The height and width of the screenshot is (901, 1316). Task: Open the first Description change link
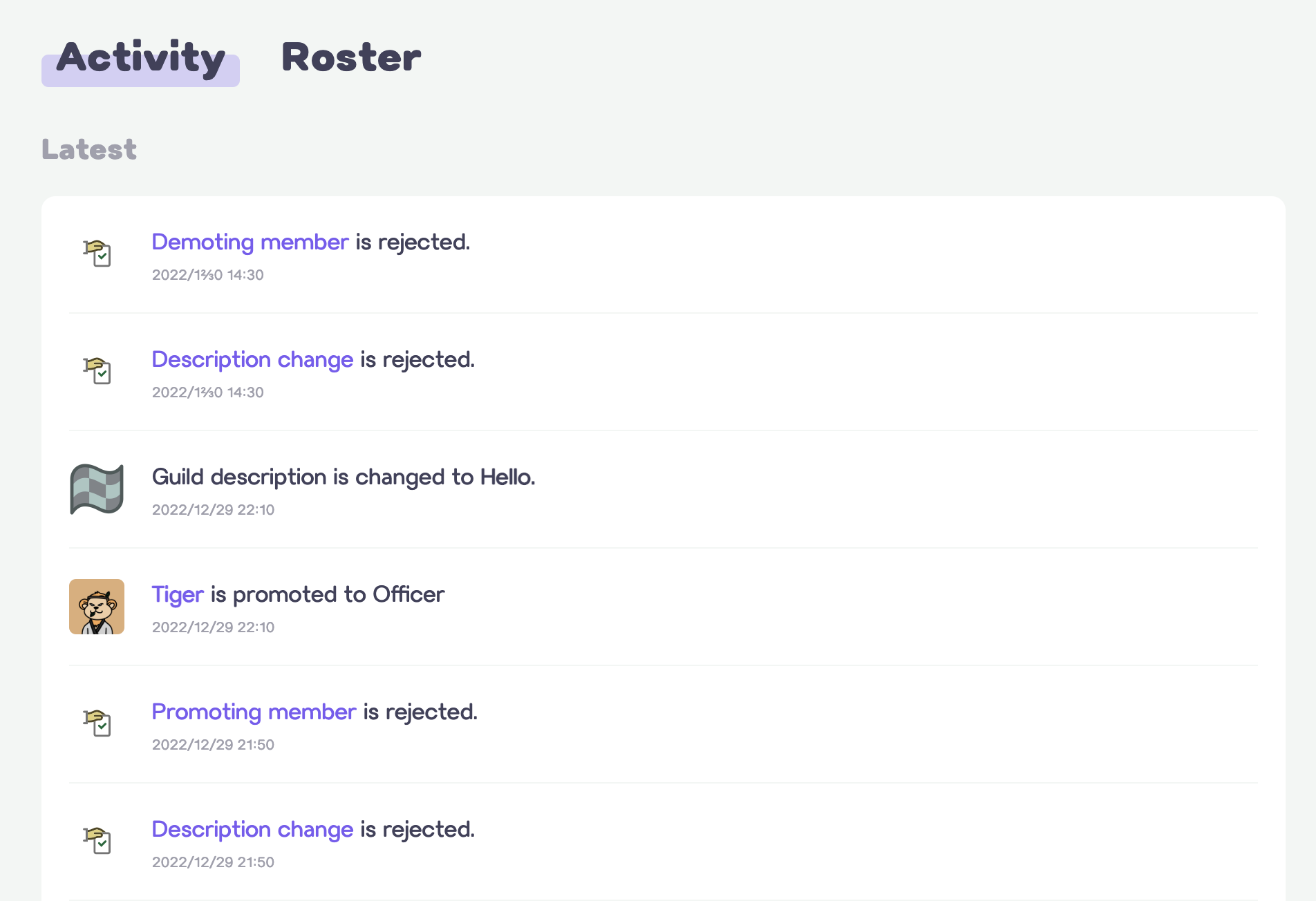[252, 360]
